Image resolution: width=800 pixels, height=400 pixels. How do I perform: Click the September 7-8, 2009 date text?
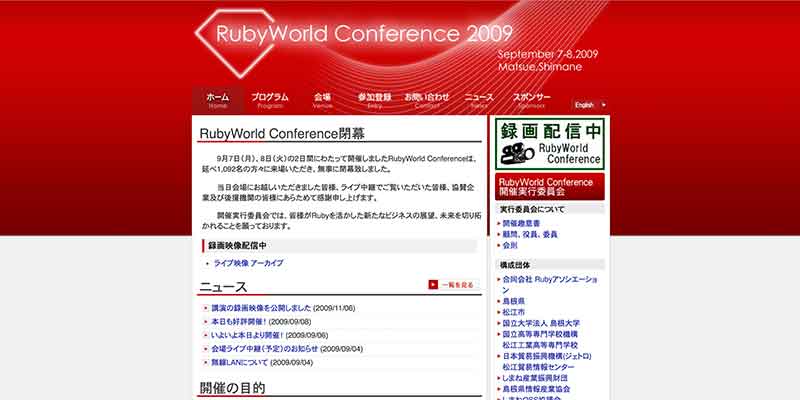tap(548, 54)
